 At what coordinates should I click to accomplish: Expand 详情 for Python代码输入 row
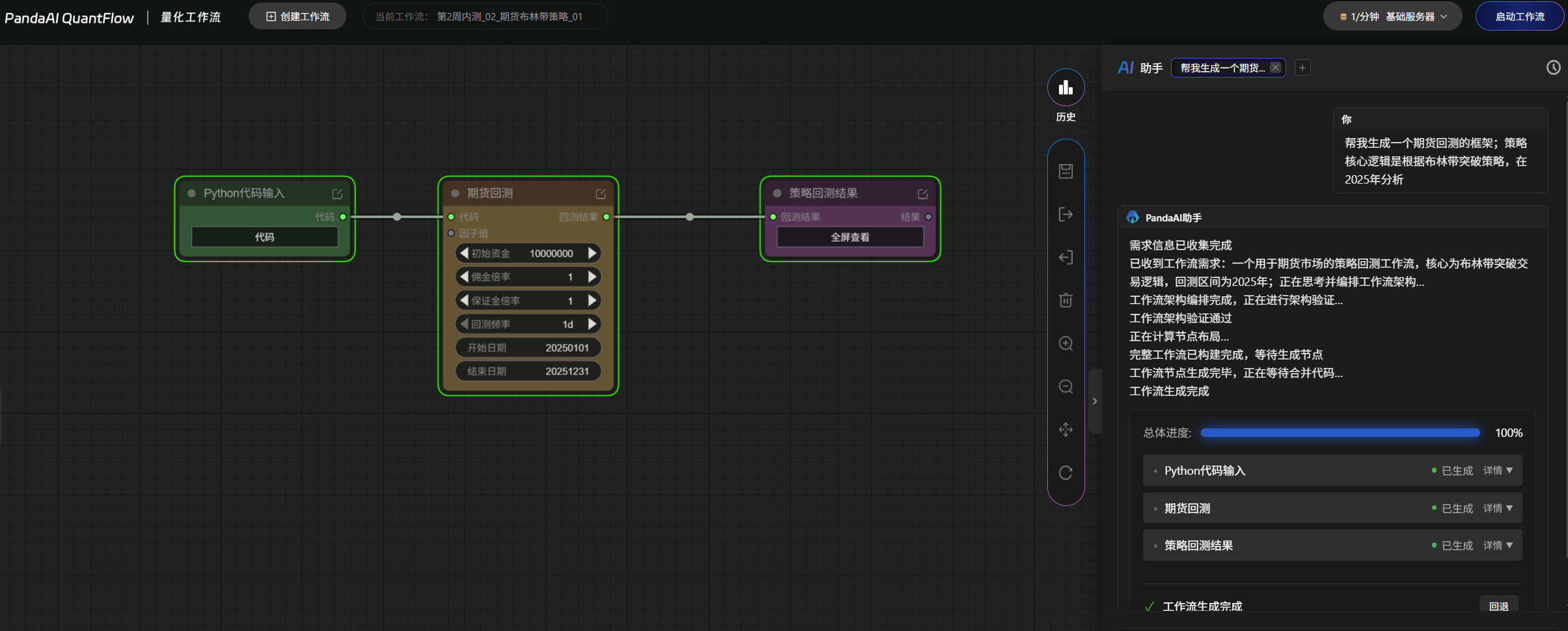point(1498,470)
